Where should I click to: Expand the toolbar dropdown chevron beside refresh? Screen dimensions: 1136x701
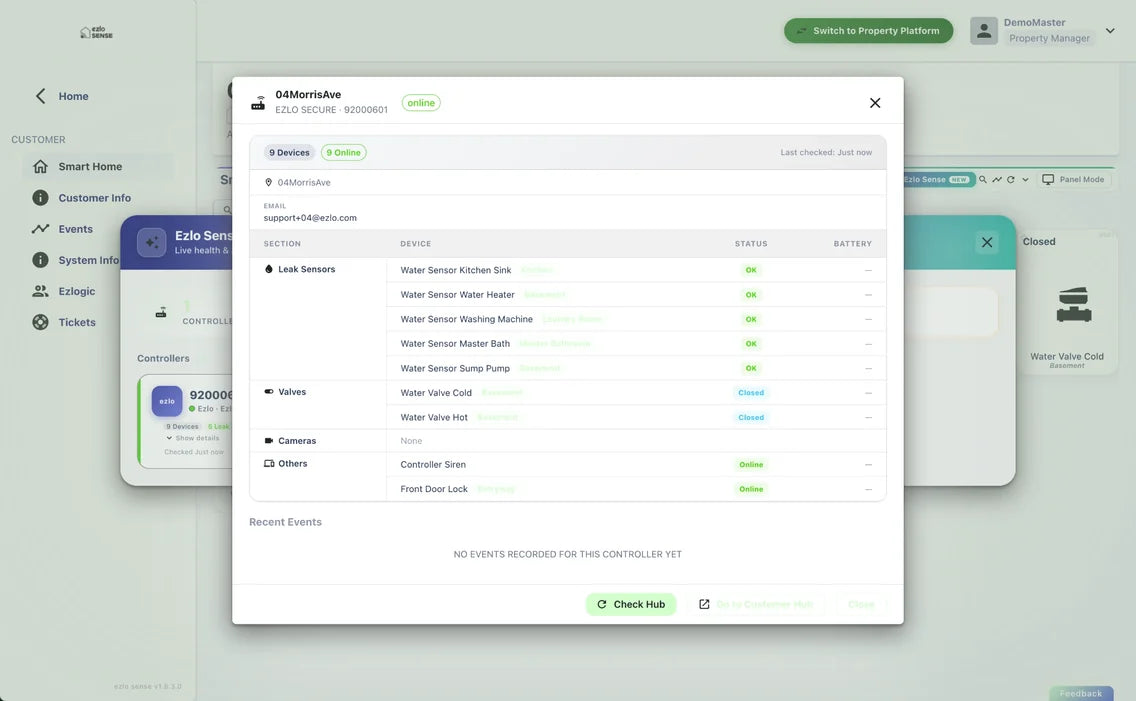pyautogui.click(x=1025, y=180)
